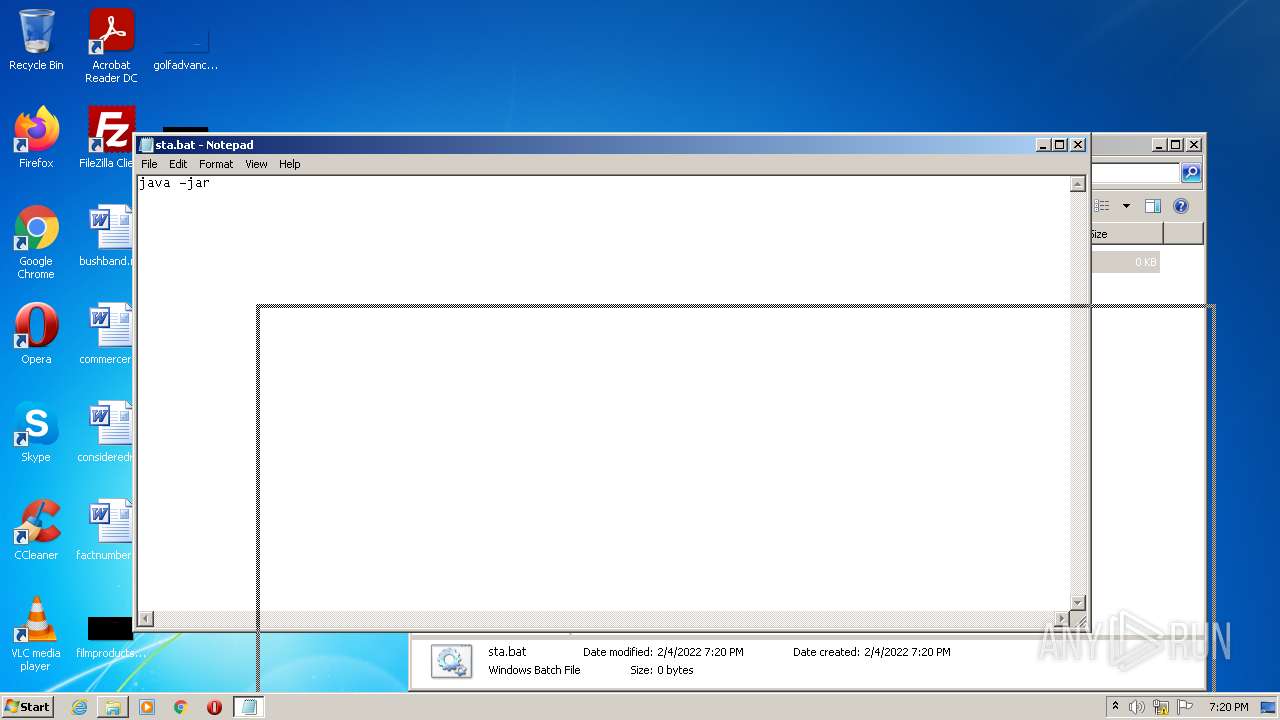Open the Help menu in Notepad
The image size is (1280, 720).
point(289,164)
